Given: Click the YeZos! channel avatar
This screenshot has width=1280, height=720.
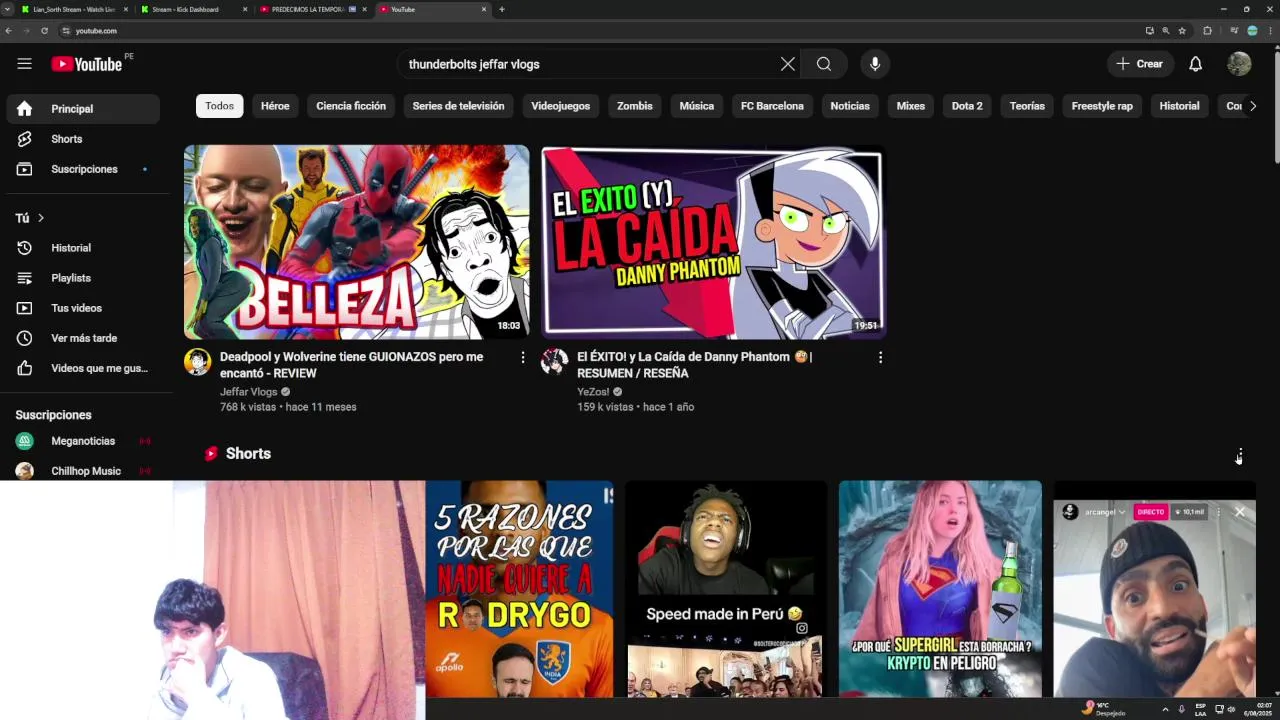Looking at the screenshot, I should click(x=554, y=362).
